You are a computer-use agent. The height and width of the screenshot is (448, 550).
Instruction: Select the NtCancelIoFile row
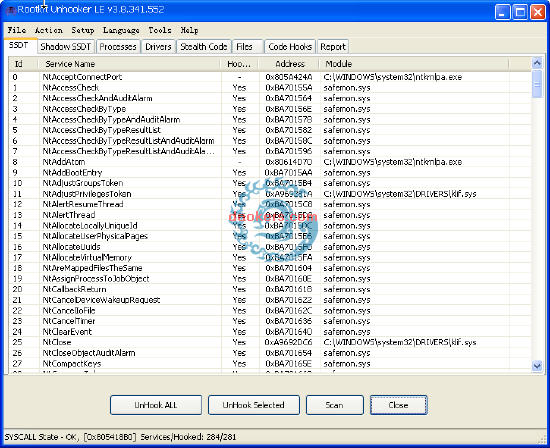(270, 310)
